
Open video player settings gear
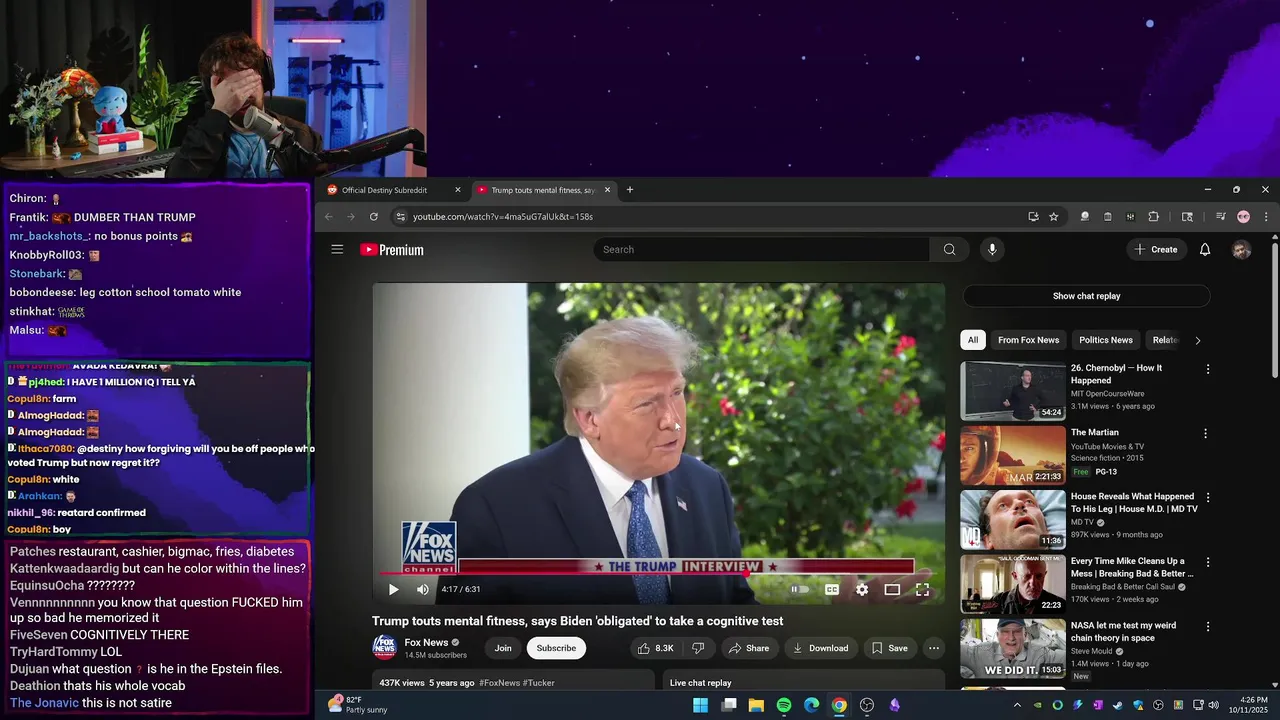pos(862,590)
